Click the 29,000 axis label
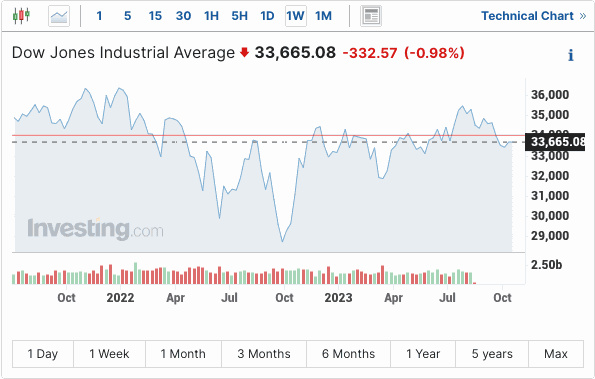 tap(550, 236)
